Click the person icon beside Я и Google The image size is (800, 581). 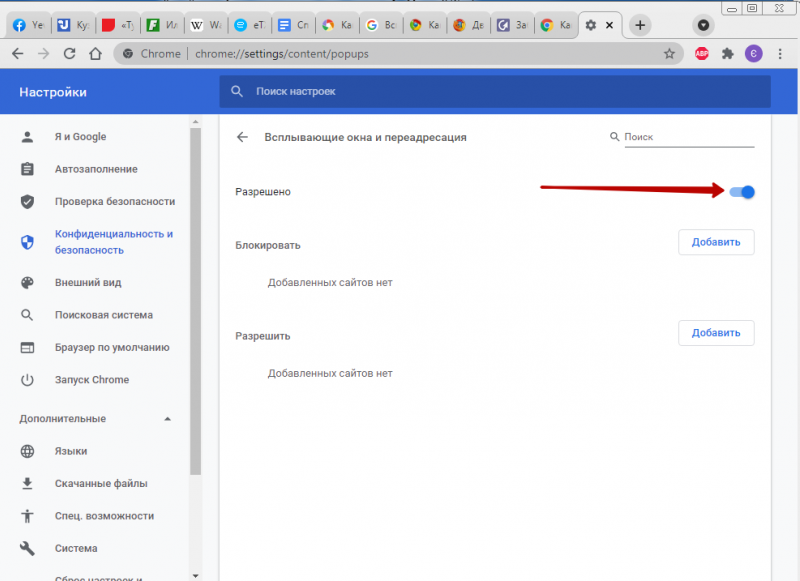28,137
